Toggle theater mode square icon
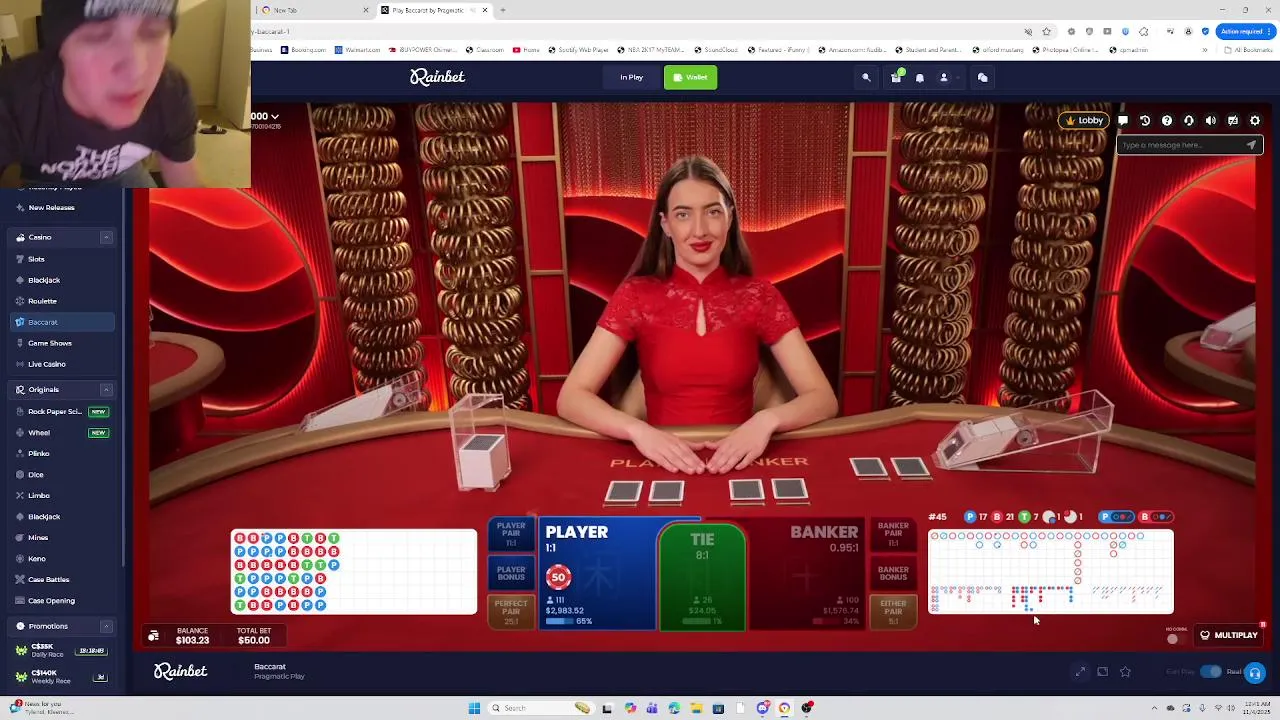This screenshot has width=1280, height=720. point(1102,672)
